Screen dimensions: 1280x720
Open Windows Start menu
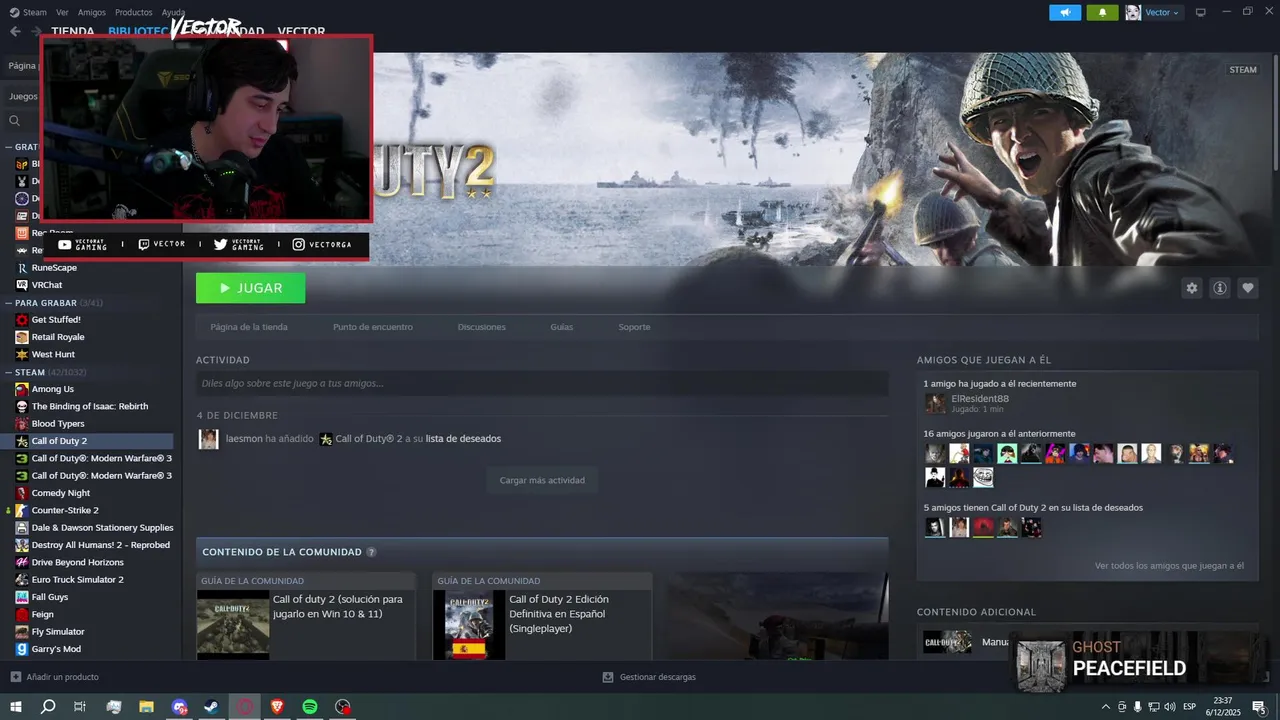click(x=16, y=707)
